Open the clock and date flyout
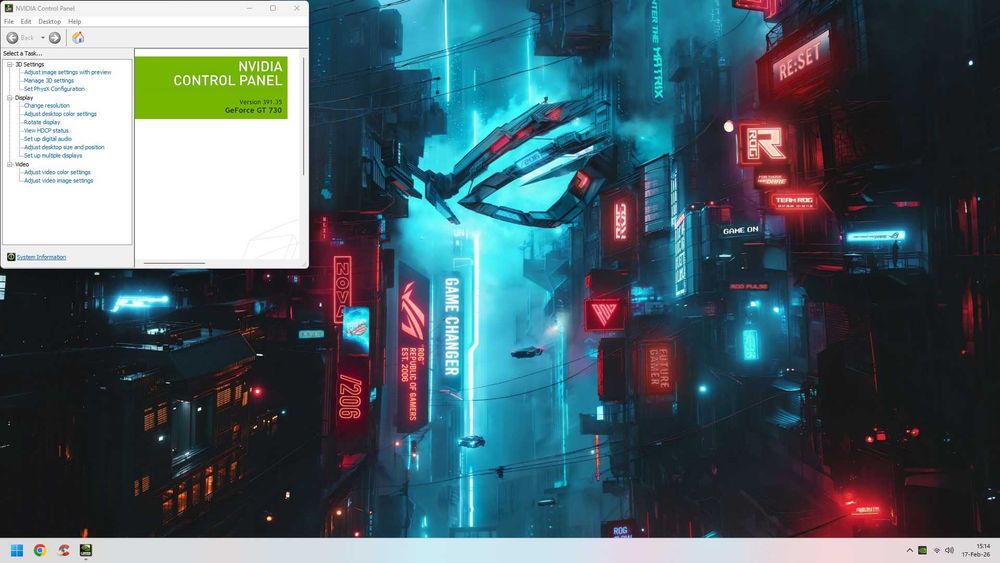 pos(976,550)
